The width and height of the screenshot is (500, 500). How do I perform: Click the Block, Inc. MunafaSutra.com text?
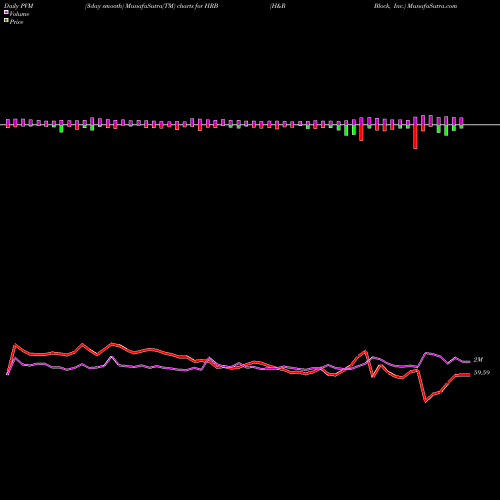click(x=415, y=6)
